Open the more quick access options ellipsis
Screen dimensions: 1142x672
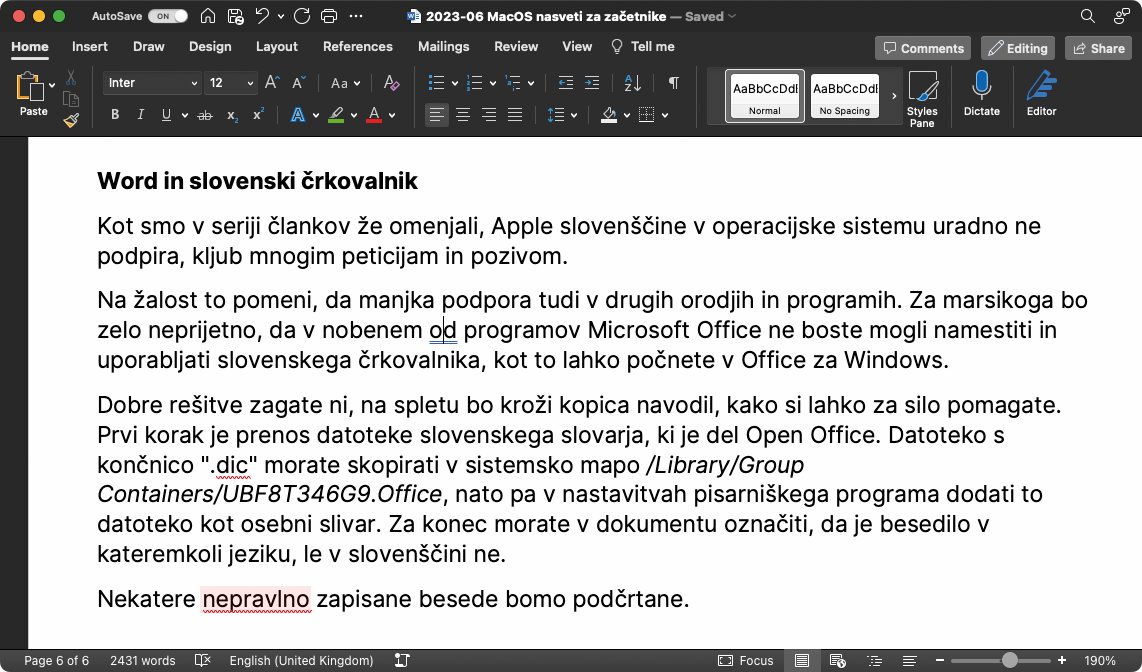(356, 16)
